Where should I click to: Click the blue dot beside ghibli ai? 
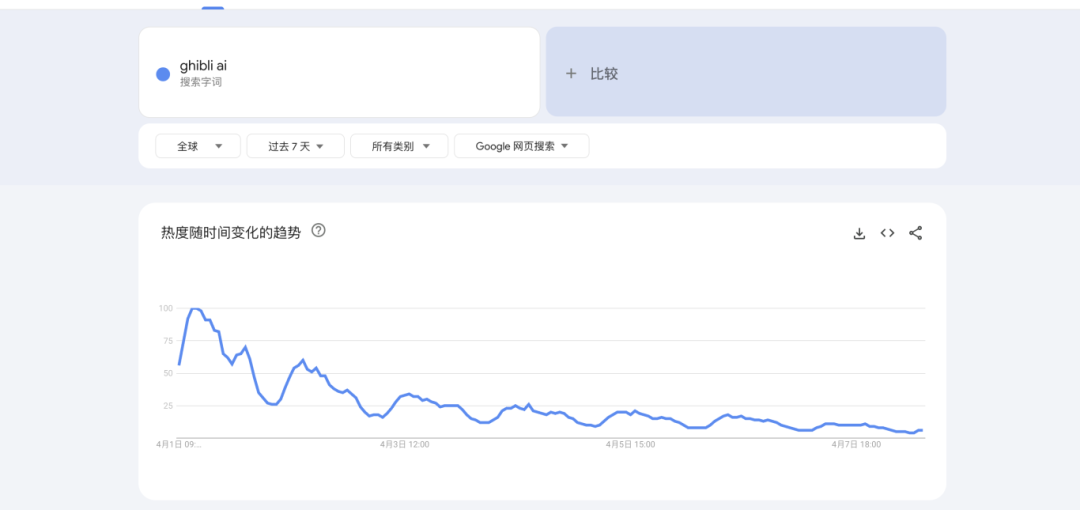163,73
